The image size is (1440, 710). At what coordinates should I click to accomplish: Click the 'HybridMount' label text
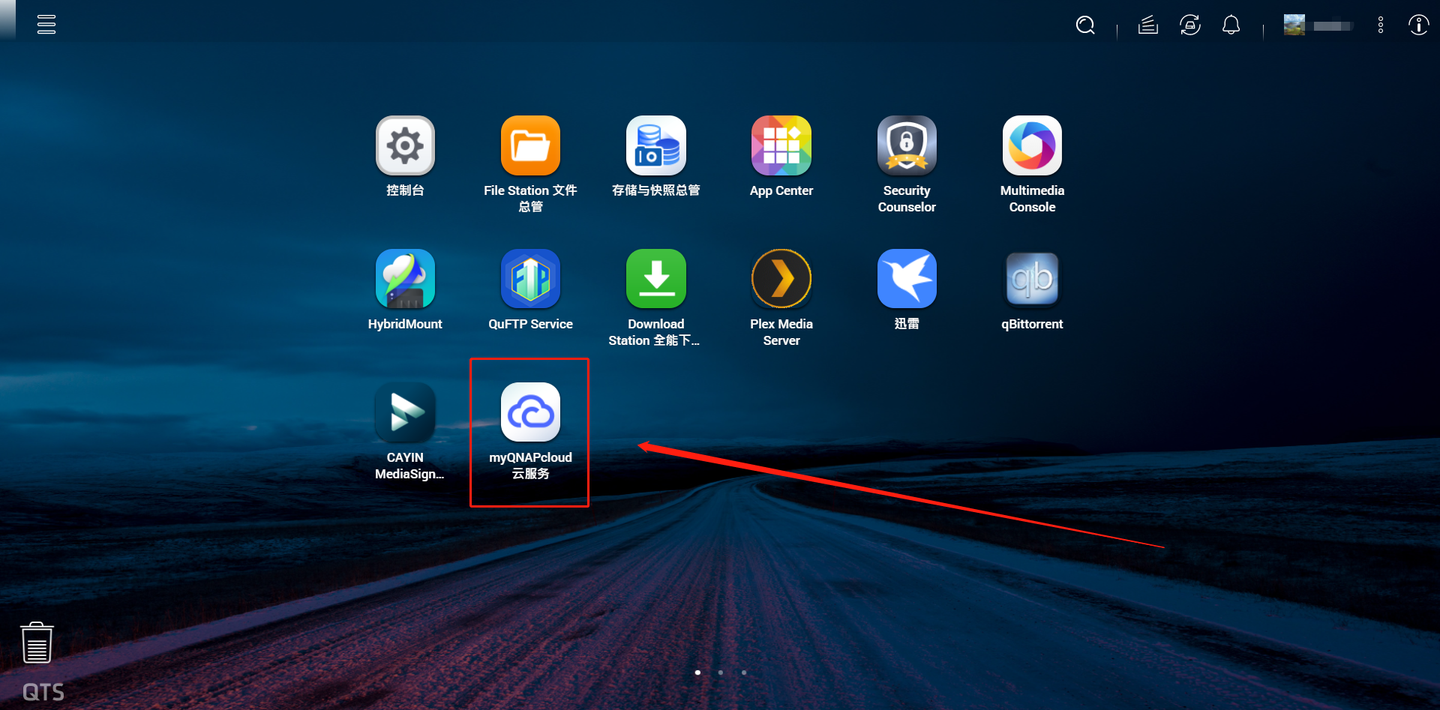tap(405, 324)
